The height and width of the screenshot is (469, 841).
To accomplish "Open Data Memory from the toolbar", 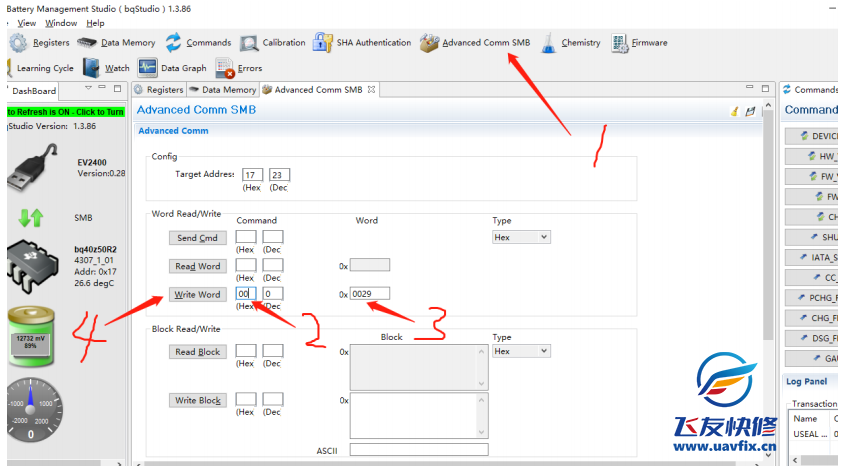I will click(x=117, y=43).
